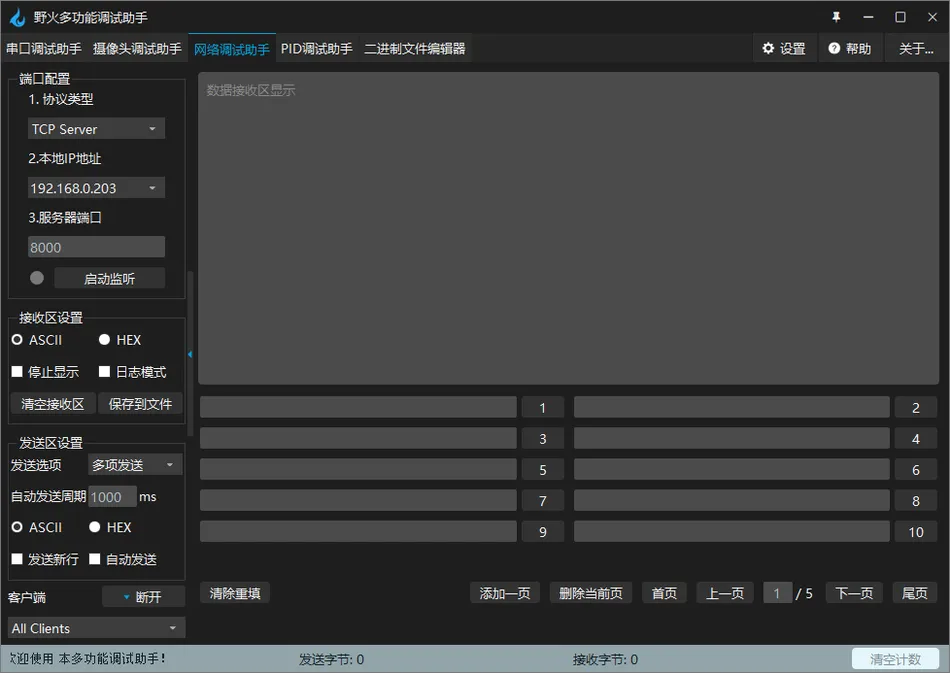Image resolution: width=950 pixels, height=673 pixels.
Task: Click send button number 4
Action: tap(916, 439)
